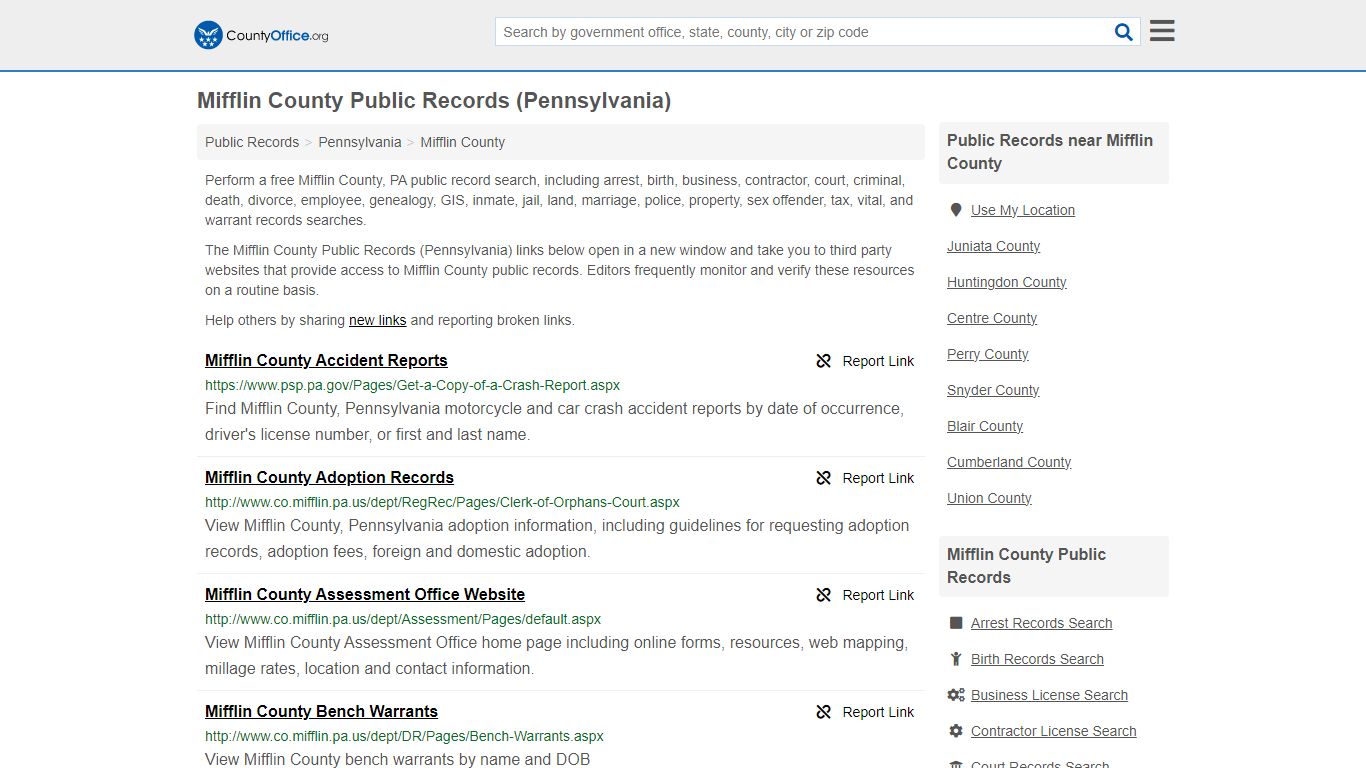Select Cumberland County in the nearby list
The width and height of the screenshot is (1366, 768).
[x=1009, y=462]
